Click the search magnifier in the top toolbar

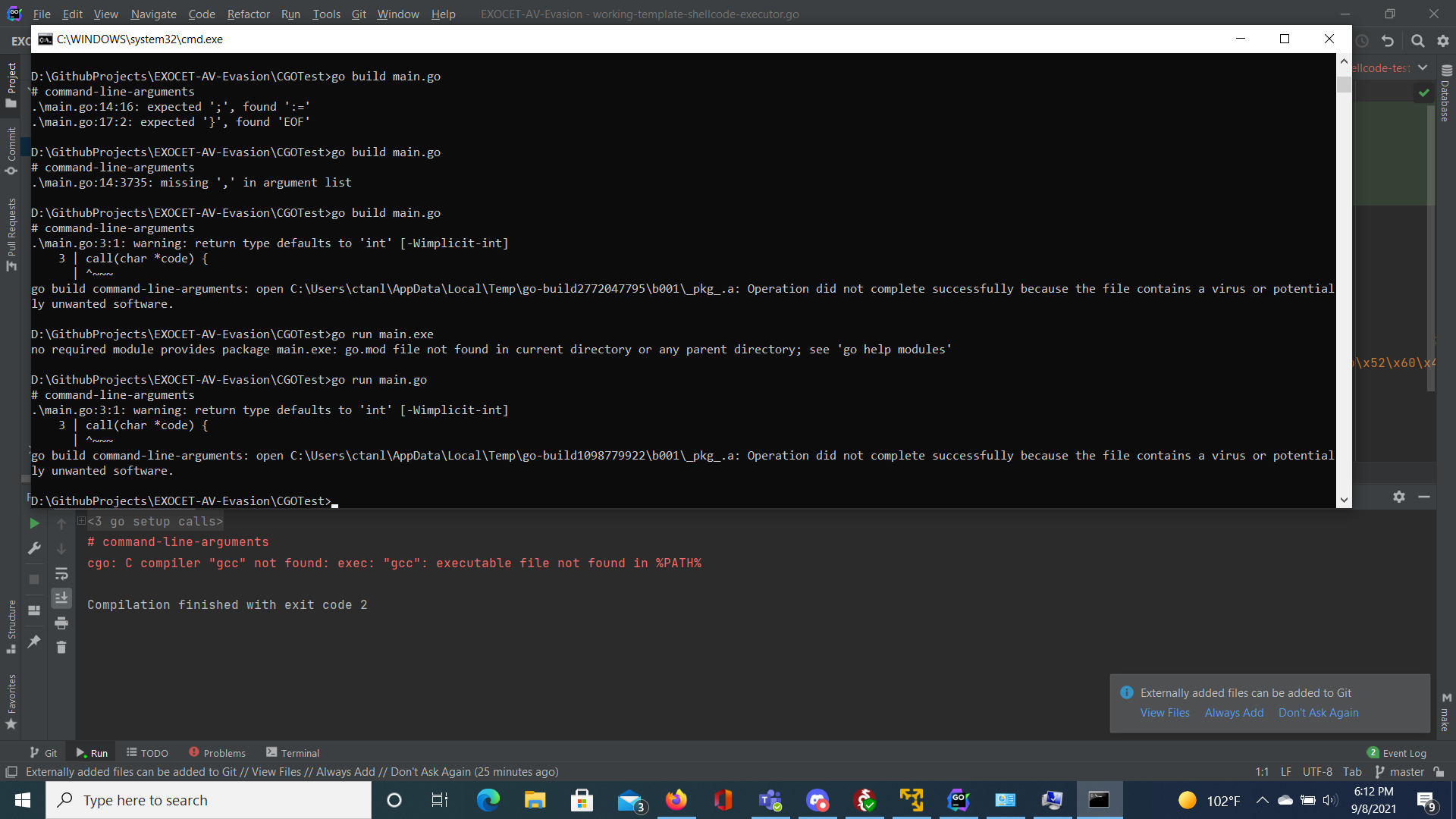point(1417,41)
